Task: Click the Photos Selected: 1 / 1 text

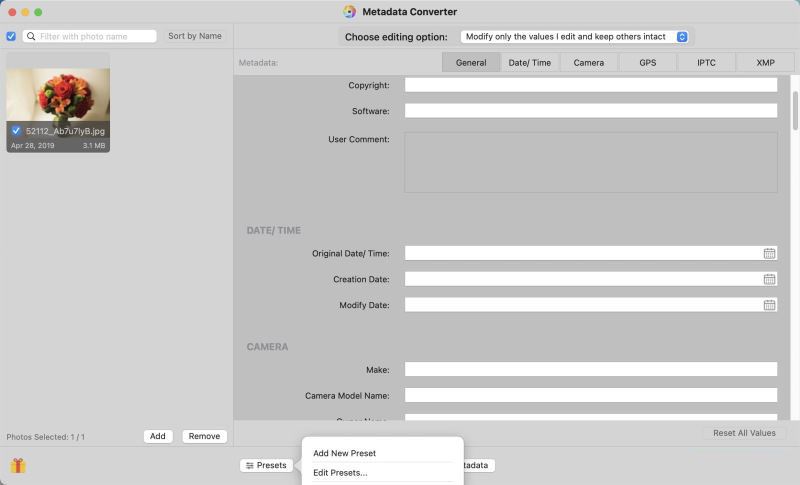Action: point(45,437)
